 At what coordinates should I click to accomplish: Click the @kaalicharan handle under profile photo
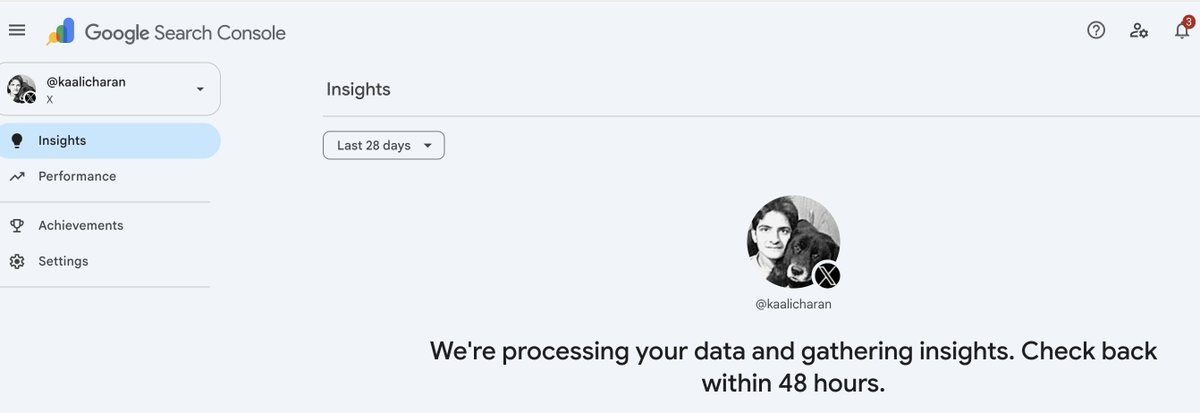pyautogui.click(x=793, y=303)
